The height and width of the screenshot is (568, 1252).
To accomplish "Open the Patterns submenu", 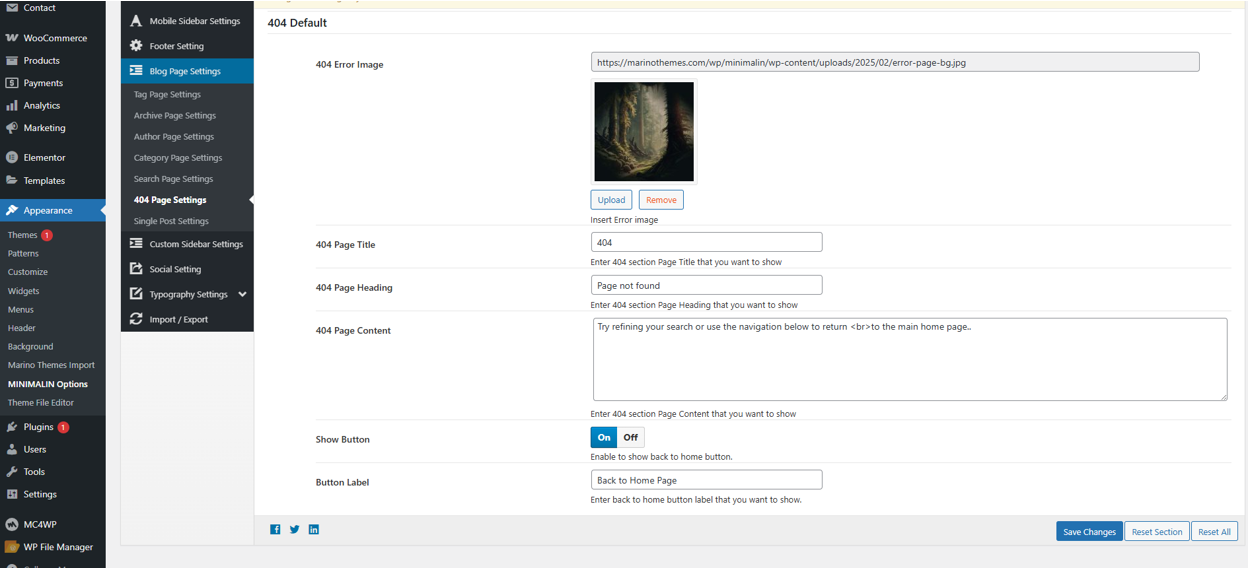I will point(23,254).
